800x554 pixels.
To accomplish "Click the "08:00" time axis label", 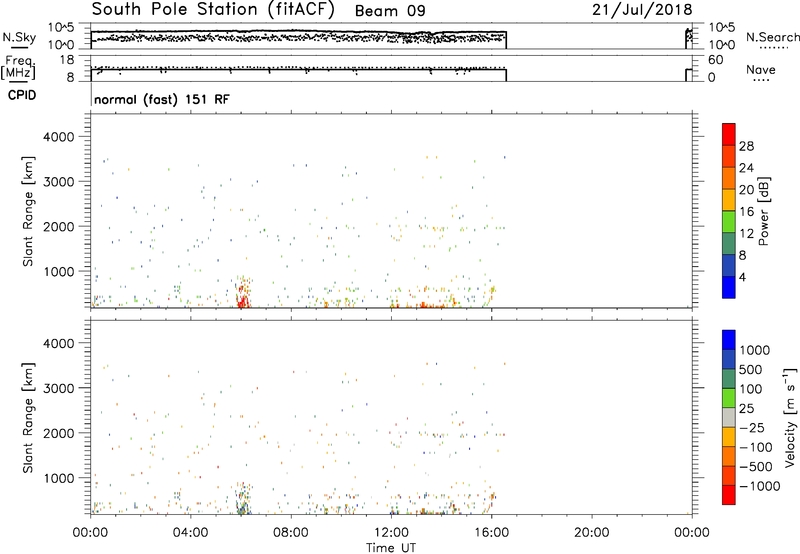I will [291, 533].
